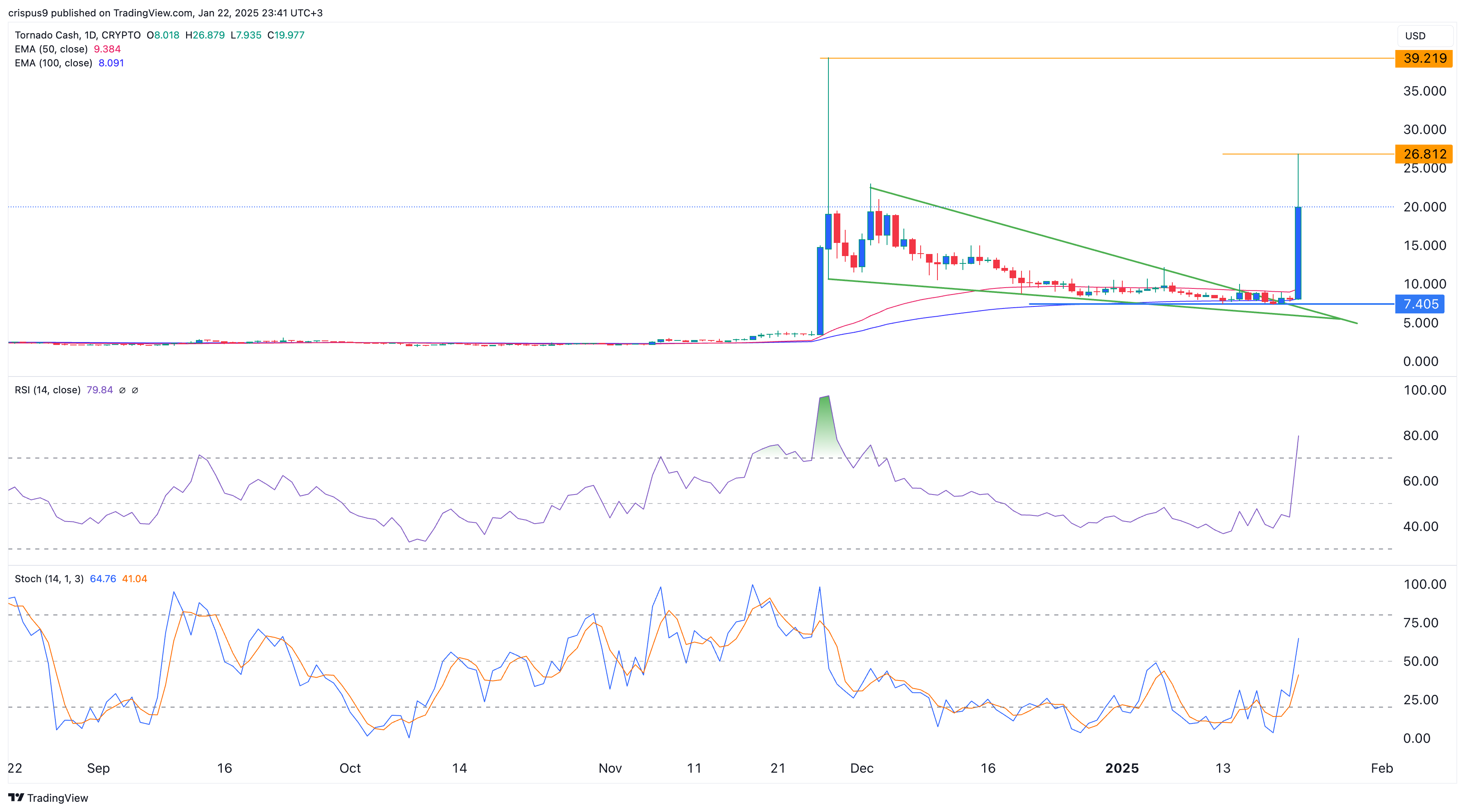
Task: Select the EMA (50, close) indicator label
Action: 51,49
